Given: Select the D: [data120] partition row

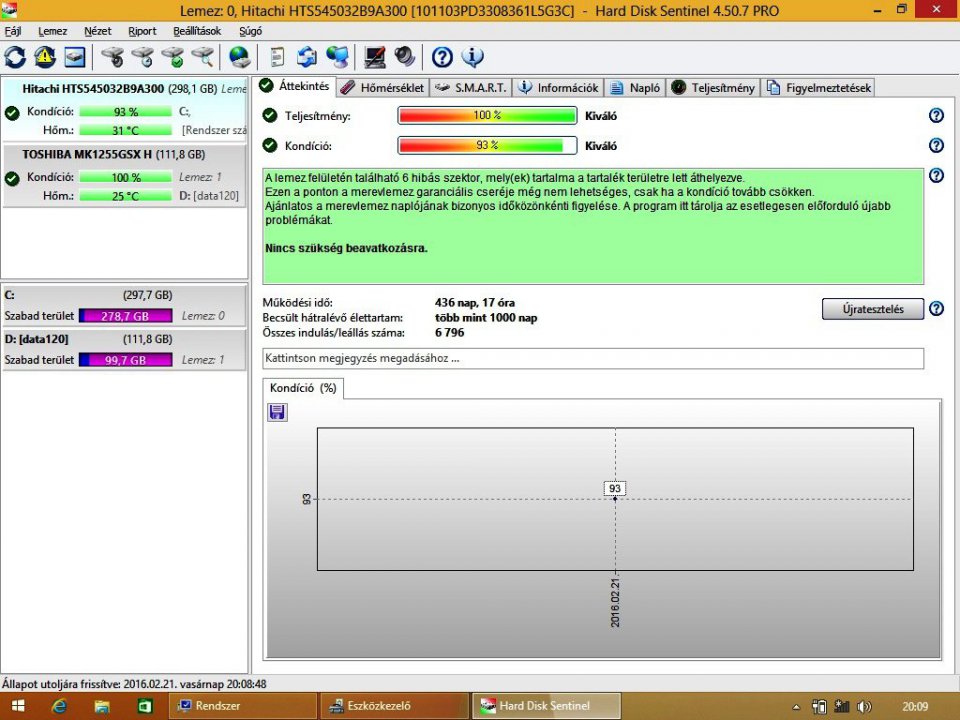Looking at the screenshot, I should (x=124, y=349).
